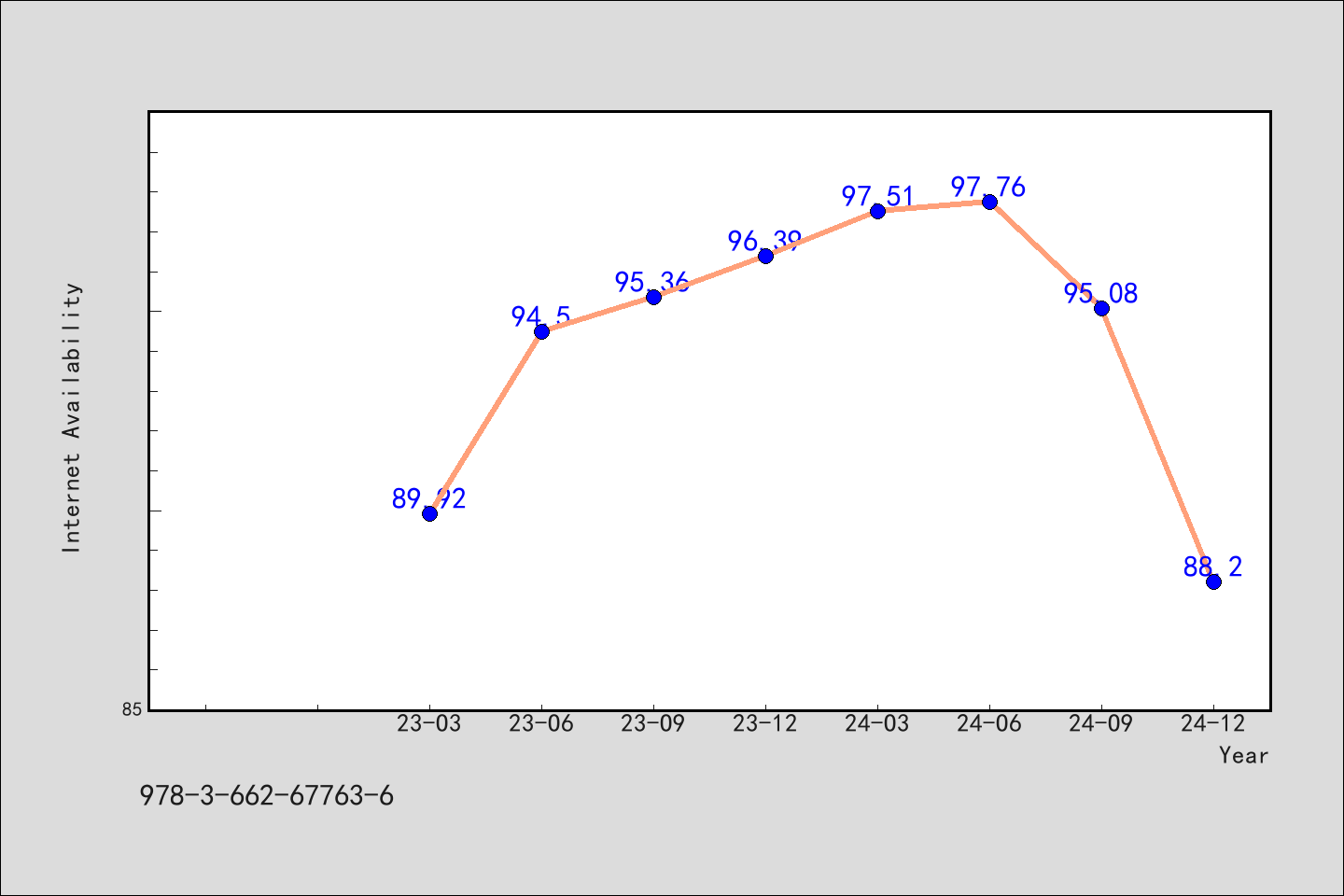The width and height of the screenshot is (1344, 896).
Task: Click the 24-03 x-axis label
Action: [x=877, y=724]
